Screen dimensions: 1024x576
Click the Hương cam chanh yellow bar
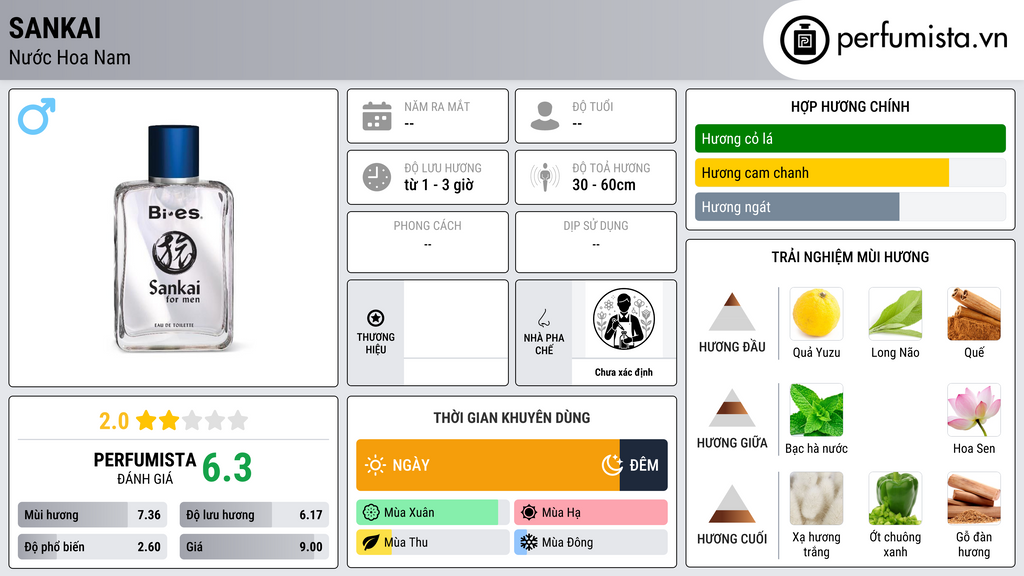[x=822, y=173]
